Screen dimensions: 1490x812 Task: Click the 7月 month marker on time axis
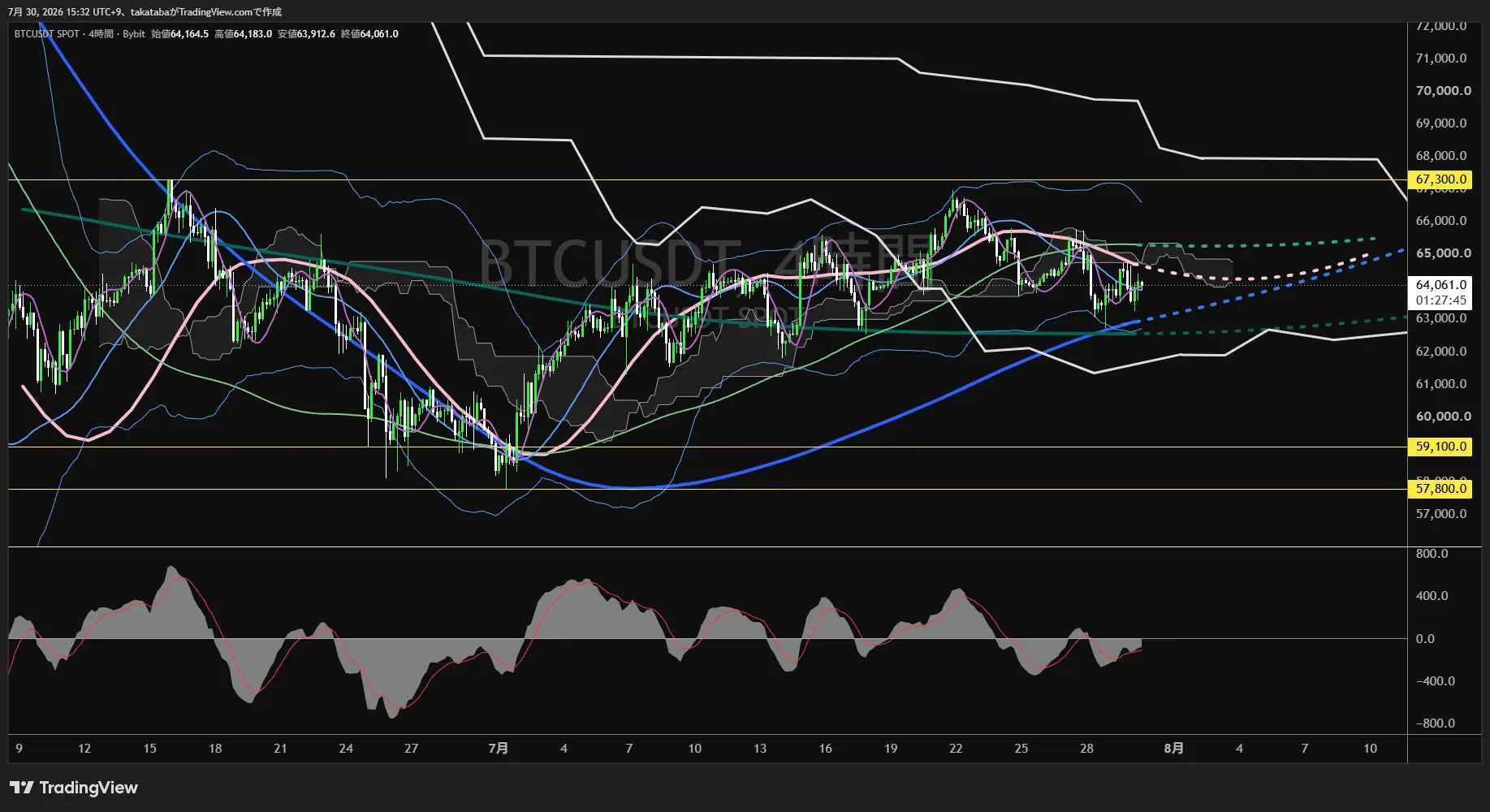click(x=498, y=748)
